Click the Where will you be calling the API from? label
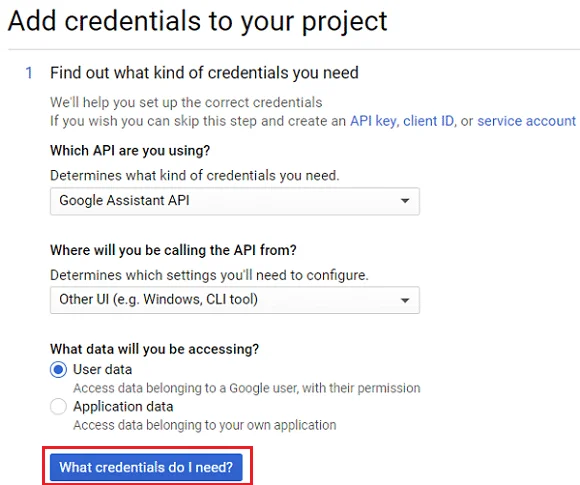This screenshot has width=580, height=485. pos(173,250)
